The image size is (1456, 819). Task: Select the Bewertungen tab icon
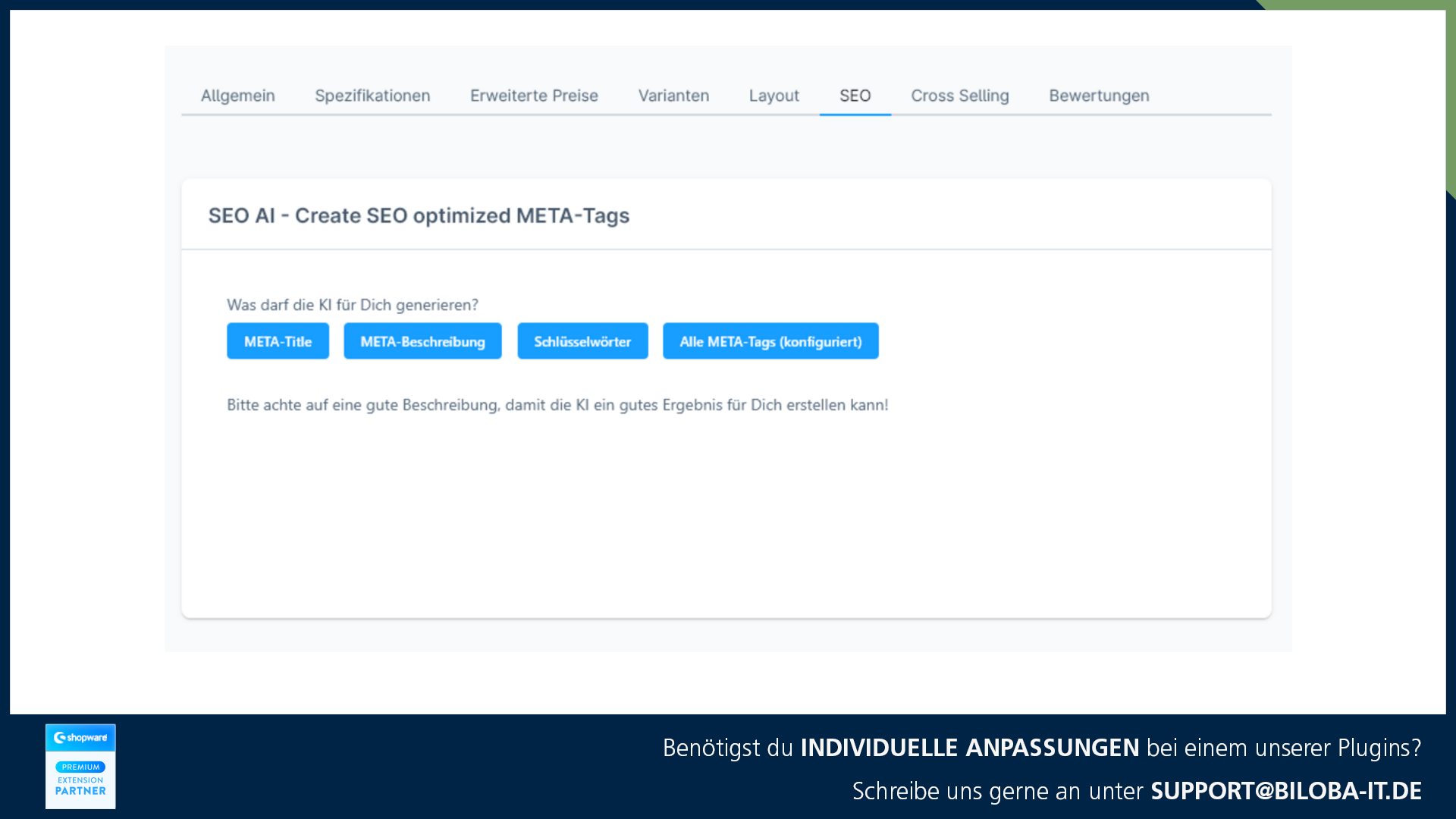coord(1098,95)
